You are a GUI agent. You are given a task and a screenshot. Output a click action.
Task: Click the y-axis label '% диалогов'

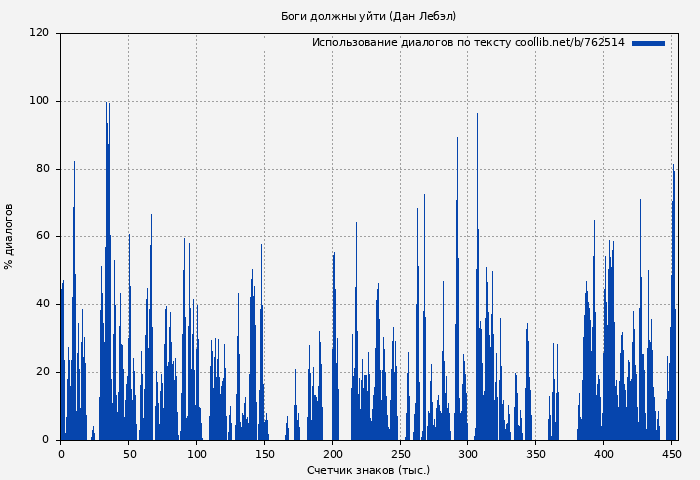9,236
